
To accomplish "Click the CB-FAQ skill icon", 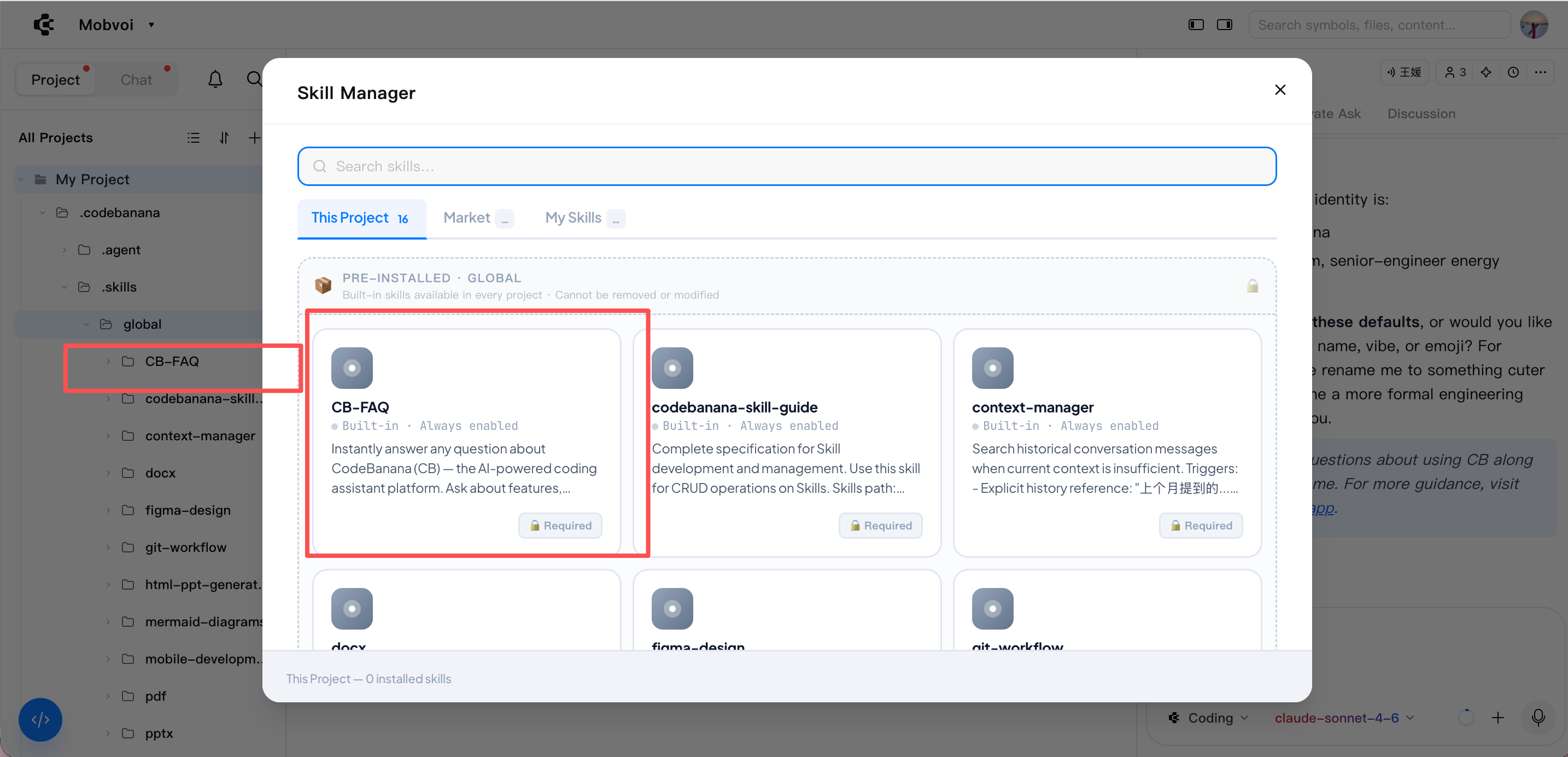I will click(352, 368).
